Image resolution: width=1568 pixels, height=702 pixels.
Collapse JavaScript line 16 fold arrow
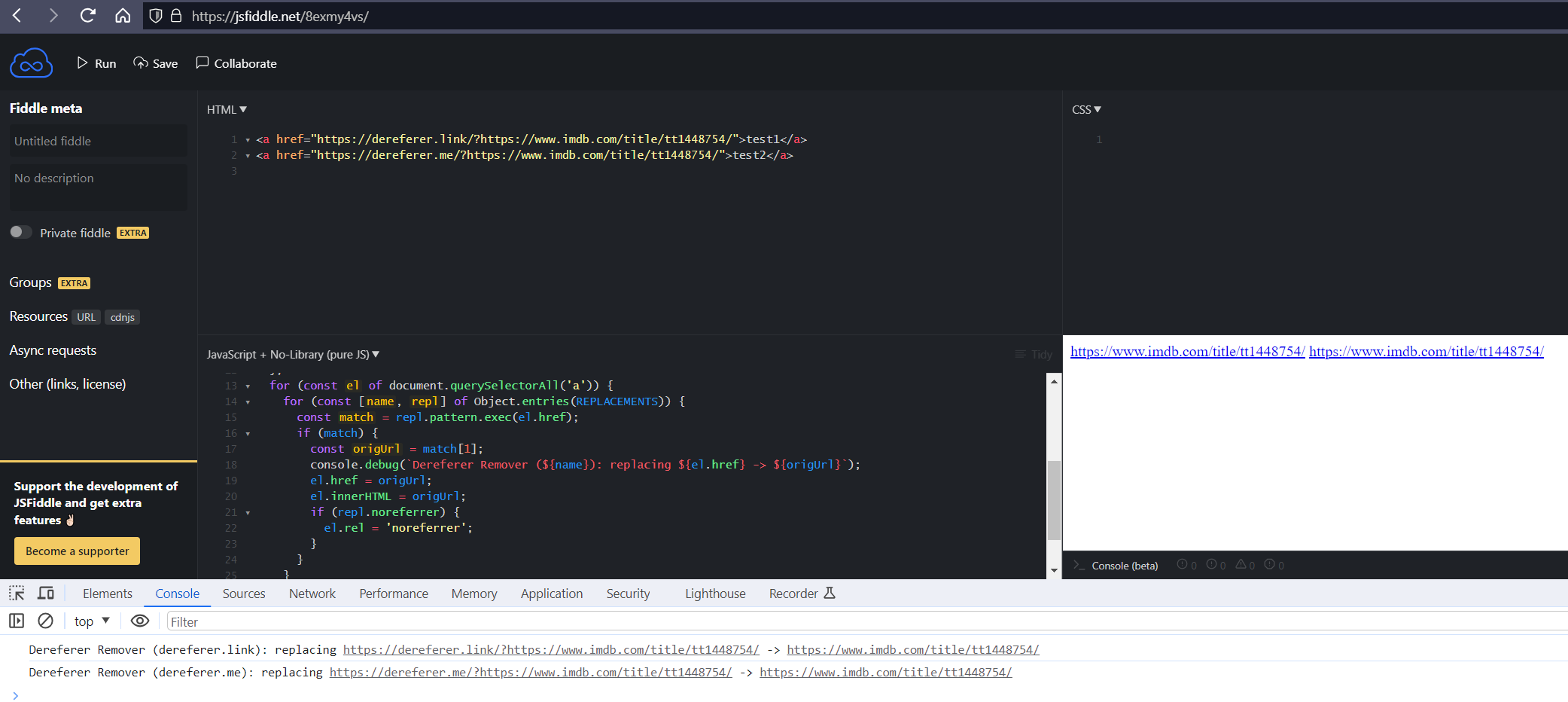coord(248,434)
